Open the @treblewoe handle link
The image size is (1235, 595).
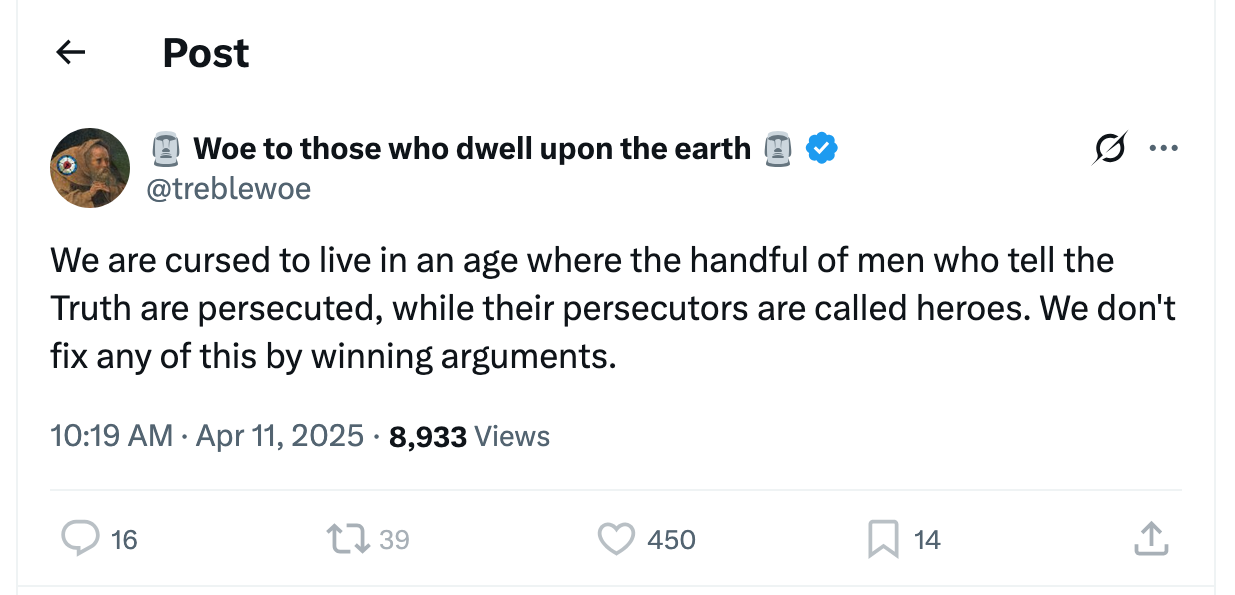click(228, 188)
